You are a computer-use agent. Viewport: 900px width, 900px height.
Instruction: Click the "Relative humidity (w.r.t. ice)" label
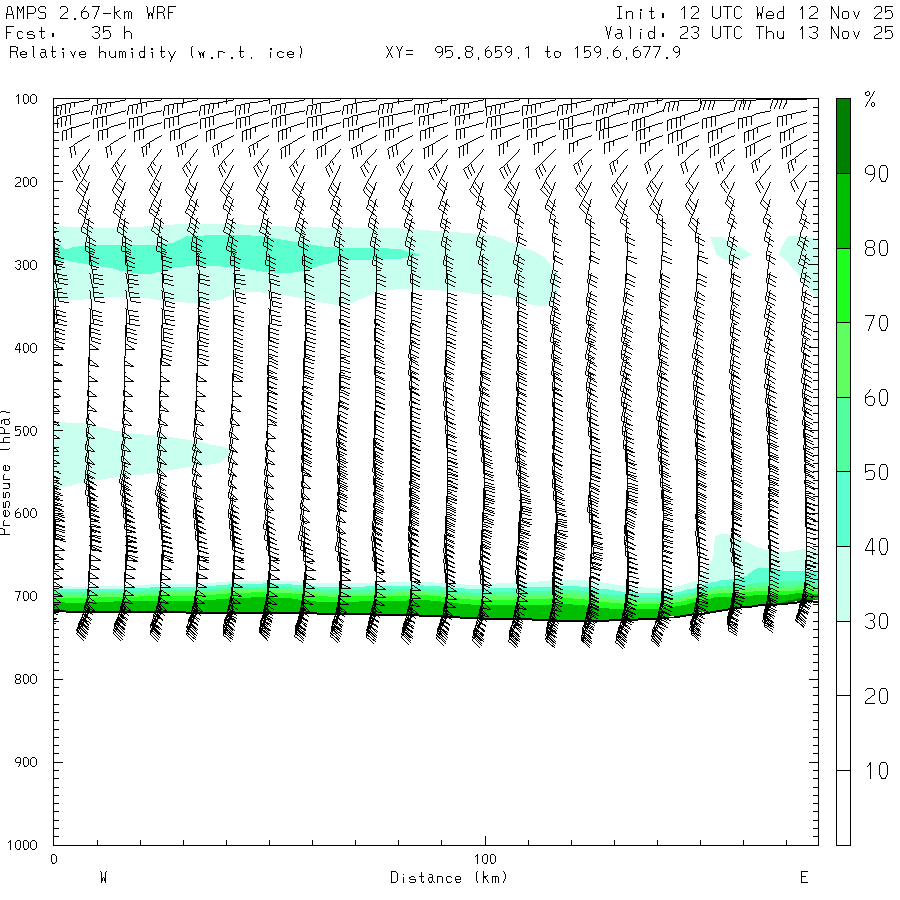pos(156,53)
